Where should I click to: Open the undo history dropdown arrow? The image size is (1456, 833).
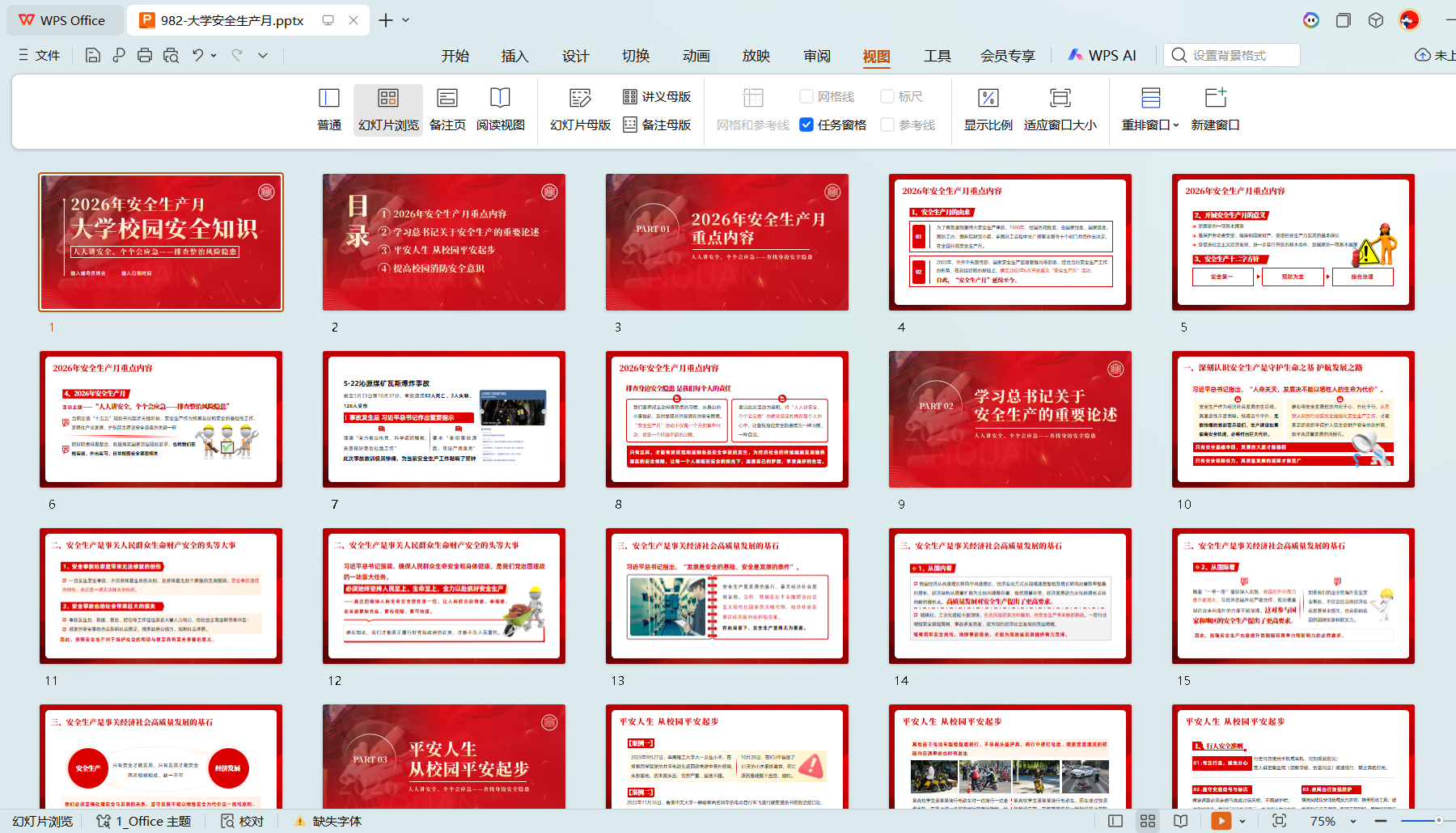(214, 55)
